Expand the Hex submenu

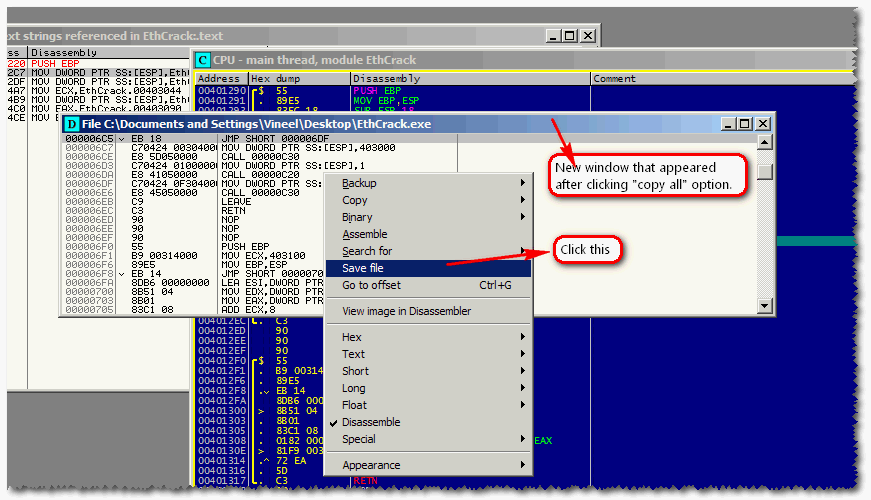click(x=428, y=337)
